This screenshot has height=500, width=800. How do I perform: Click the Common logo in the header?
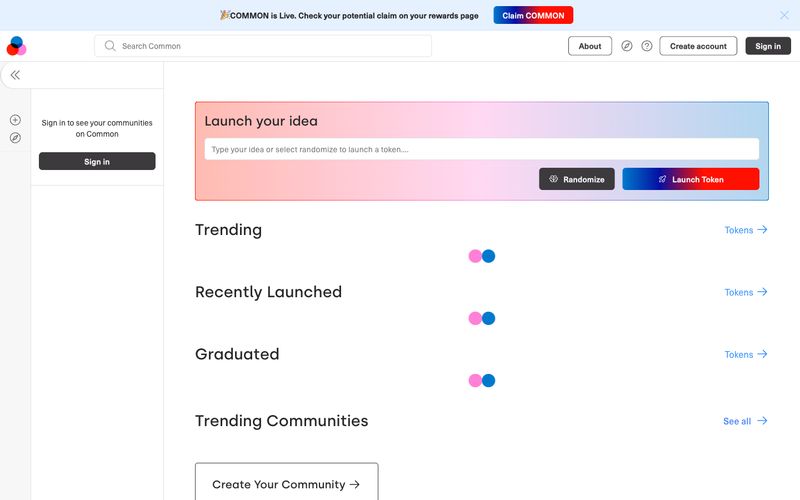tap(16, 46)
